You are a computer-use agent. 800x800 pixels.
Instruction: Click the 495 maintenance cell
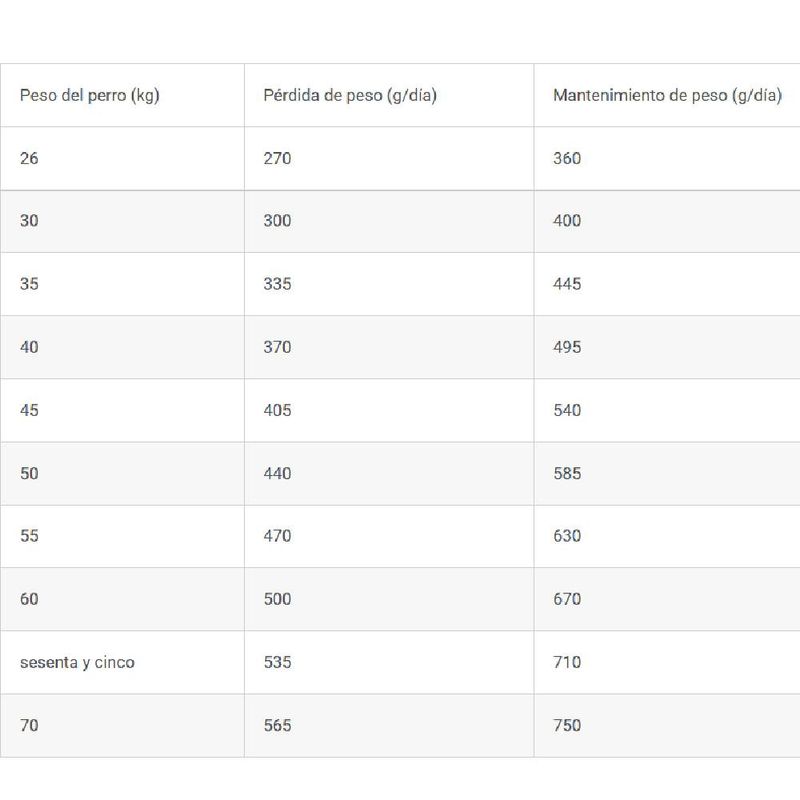[567, 347]
